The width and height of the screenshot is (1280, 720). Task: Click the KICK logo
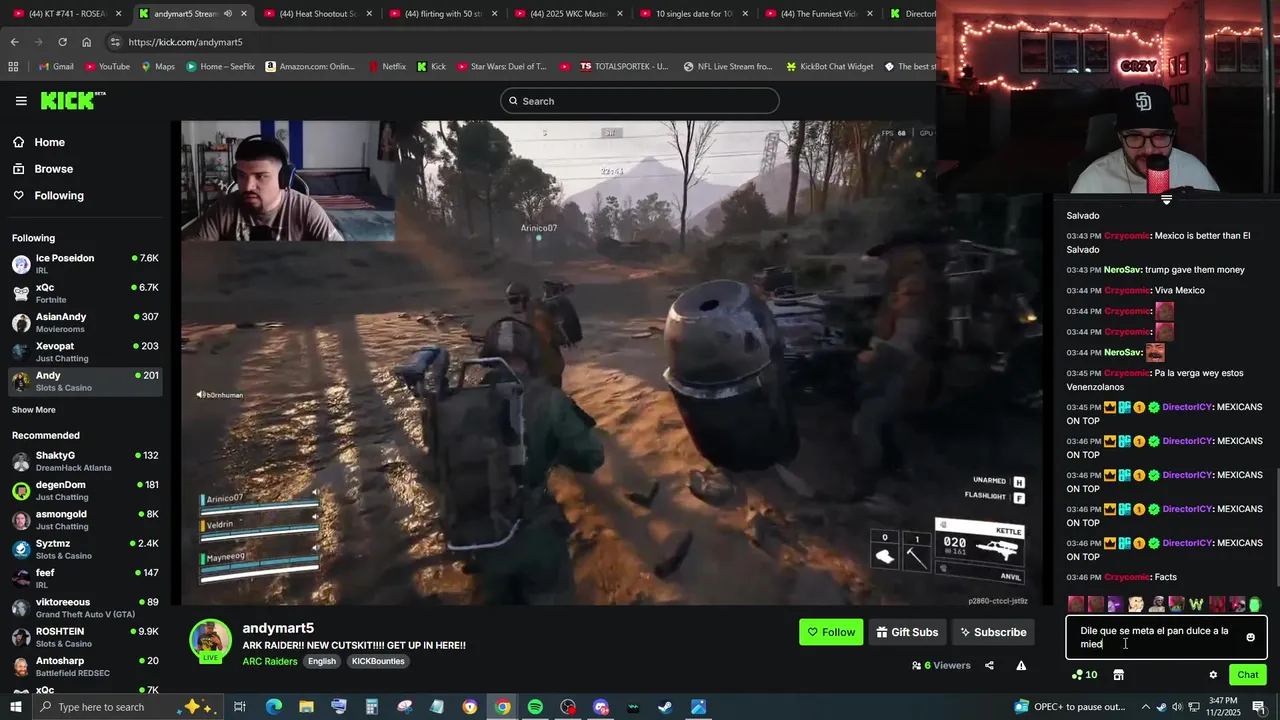pyautogui.click(x=73, y=100)
